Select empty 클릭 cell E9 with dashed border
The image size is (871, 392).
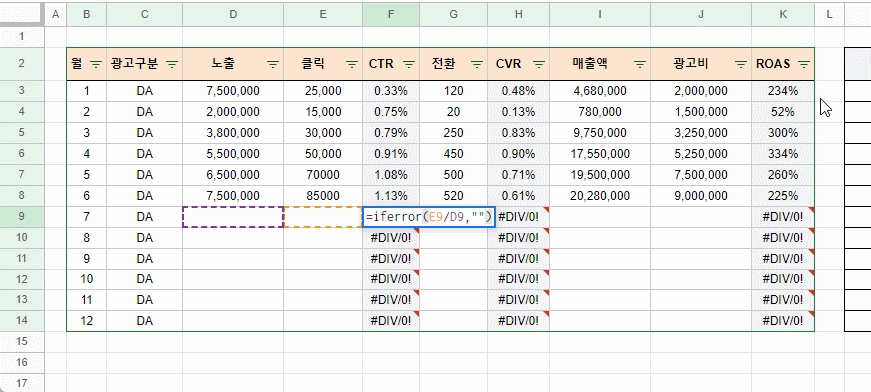click(x=323, y=217)
